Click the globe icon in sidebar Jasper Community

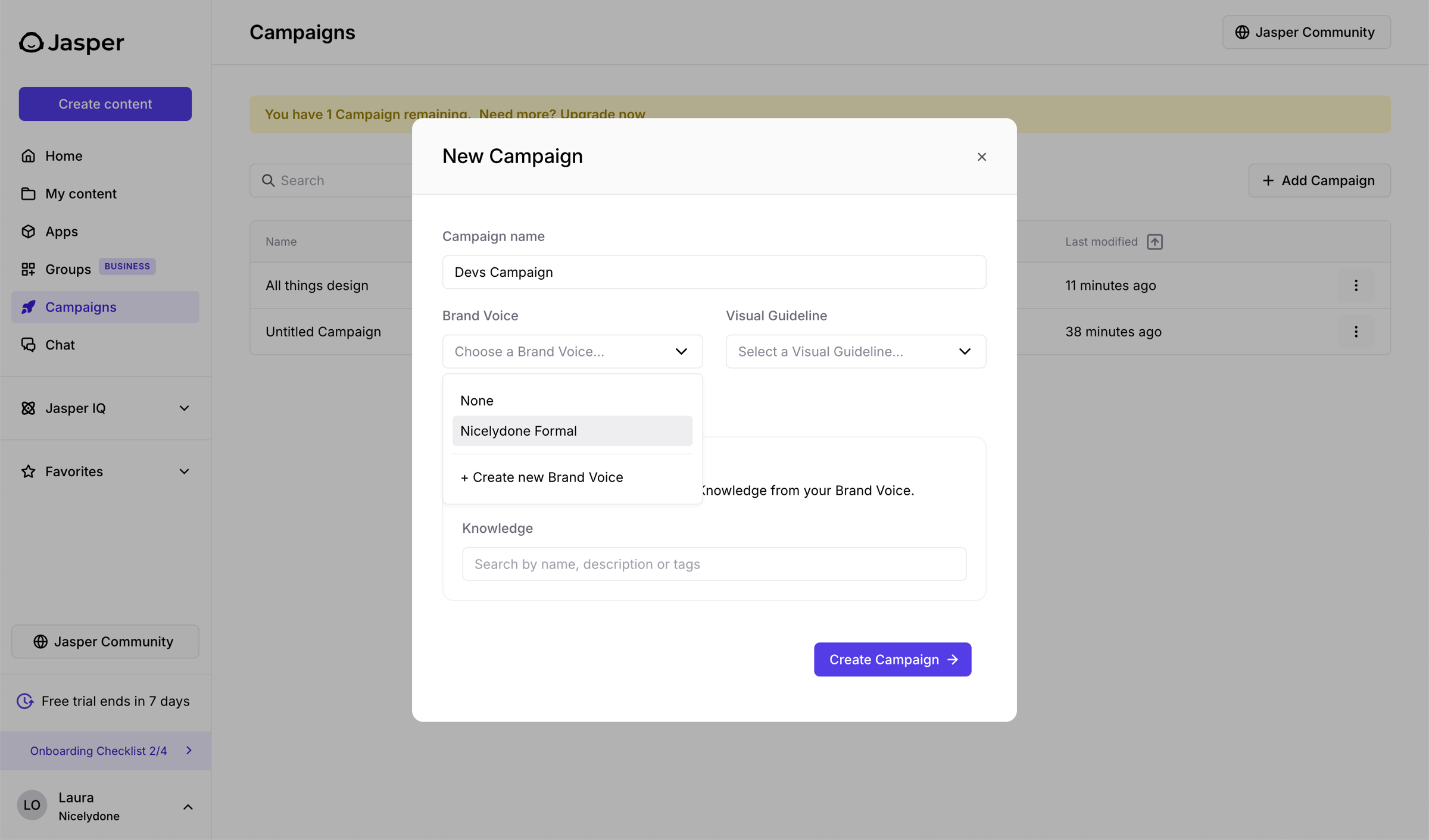[x=40, y=641]
